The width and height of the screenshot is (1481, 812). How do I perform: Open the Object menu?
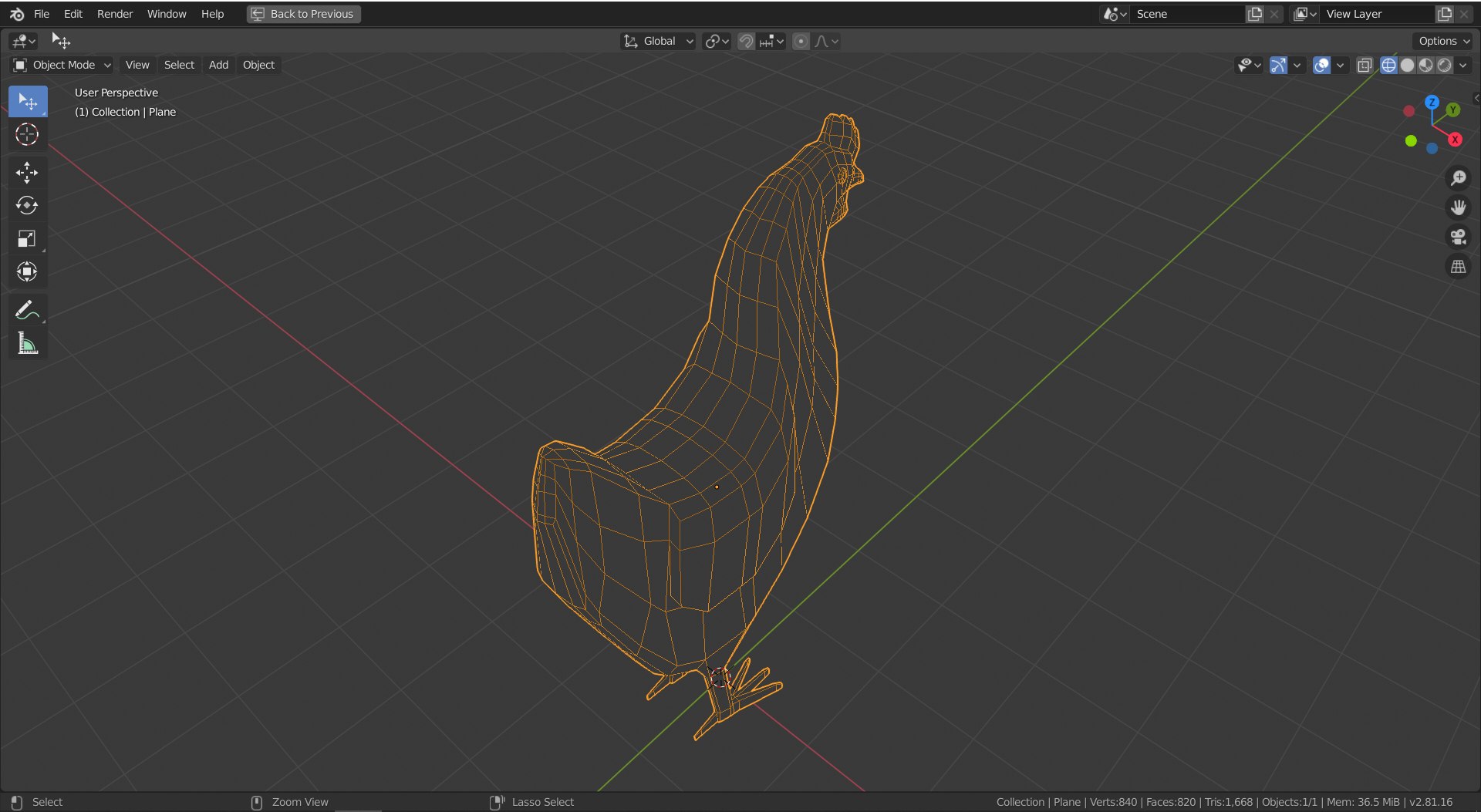tap(258, 66)
